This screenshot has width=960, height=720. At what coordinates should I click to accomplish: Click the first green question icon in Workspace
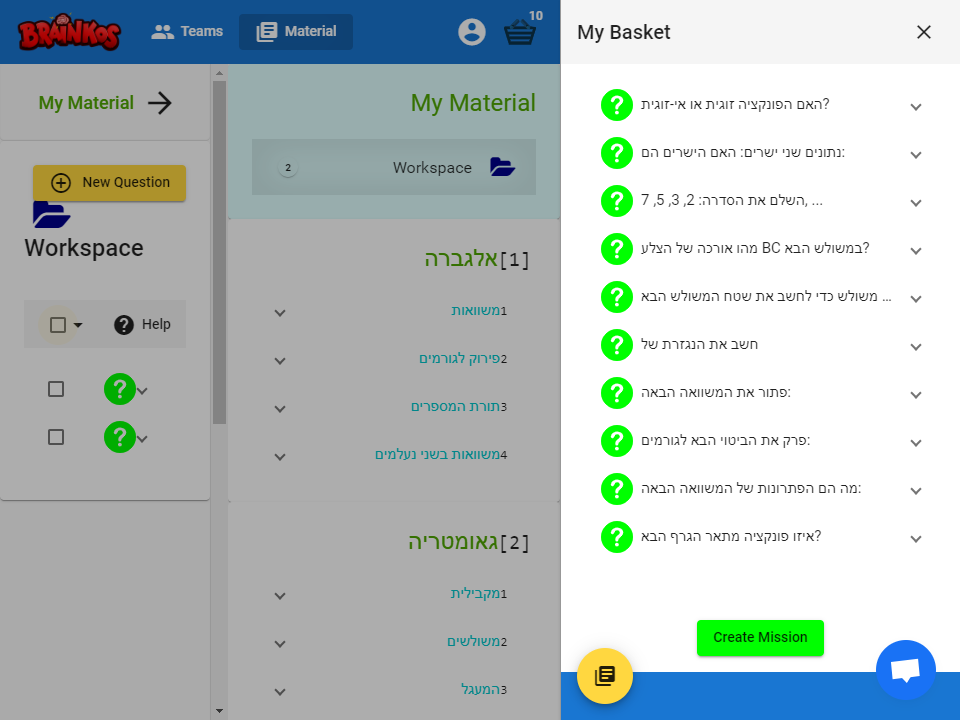click(x=120, y=389)
